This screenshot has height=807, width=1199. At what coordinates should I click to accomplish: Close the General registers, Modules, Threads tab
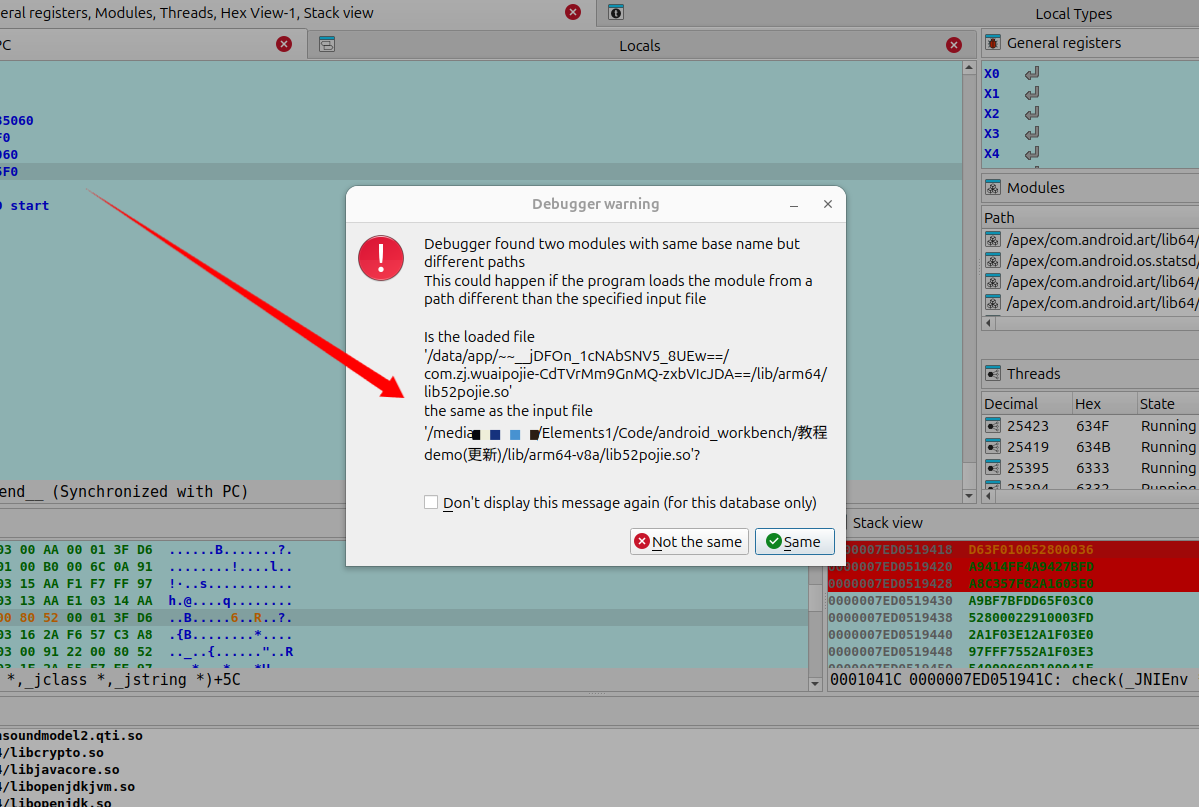pos(573,12)
